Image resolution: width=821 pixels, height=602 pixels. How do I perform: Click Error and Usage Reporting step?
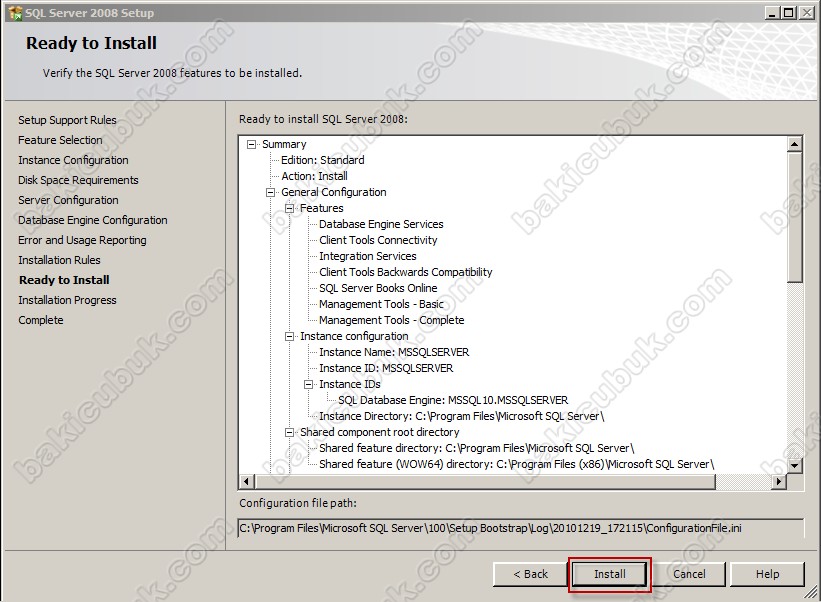(82, 240)
